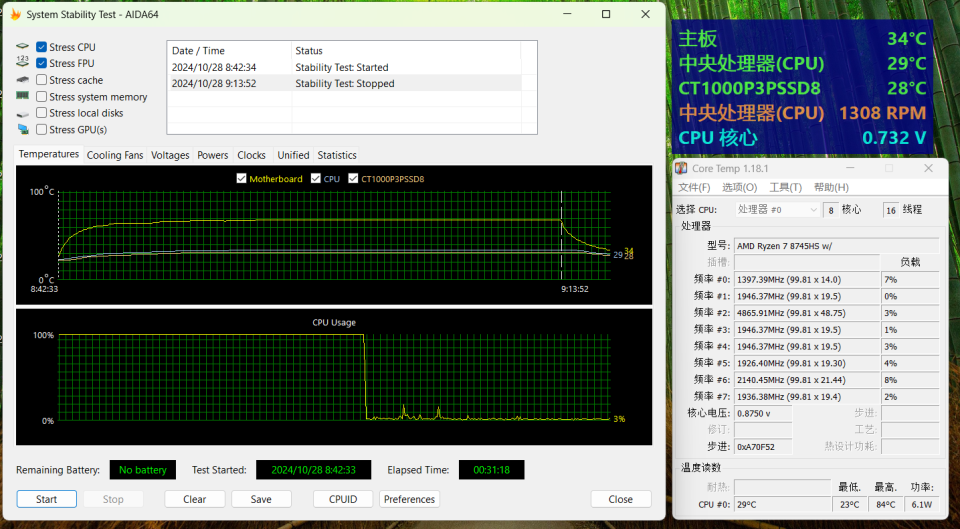
Task: Open the 工具(T) menu in Core Temp
Action: tap(786, 187)
